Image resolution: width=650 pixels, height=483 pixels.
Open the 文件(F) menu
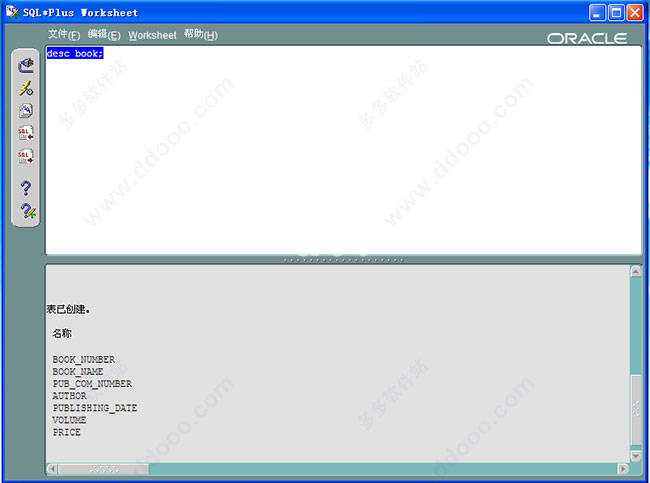coord(64,34)
